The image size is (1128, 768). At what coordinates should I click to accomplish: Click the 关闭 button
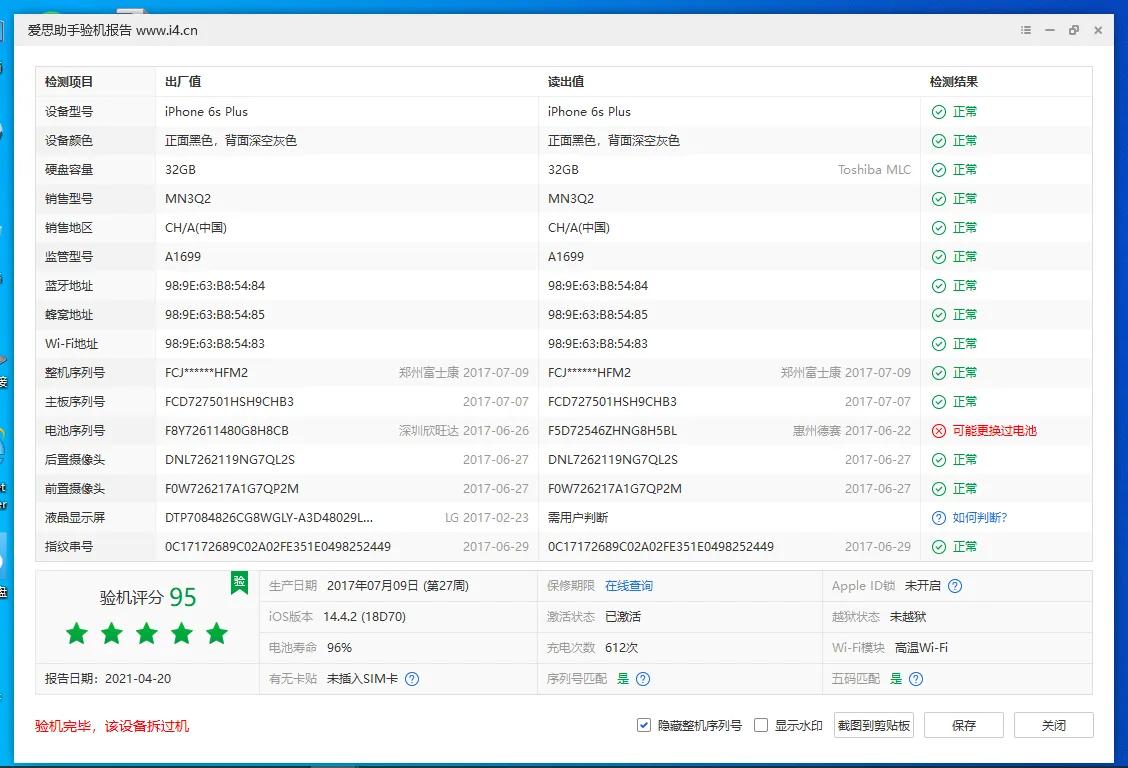1053,725
